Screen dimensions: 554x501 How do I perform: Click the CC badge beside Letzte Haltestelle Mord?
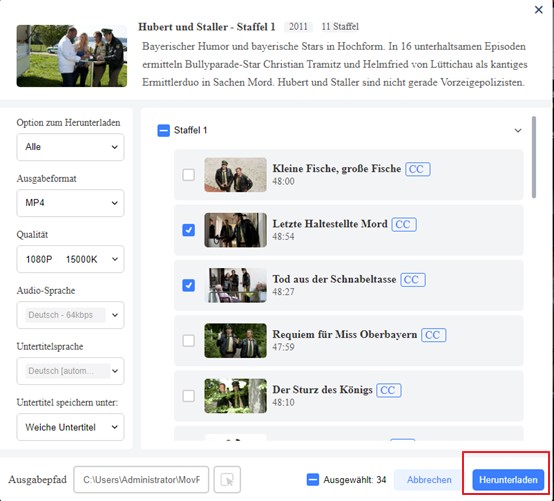point(404,224)
